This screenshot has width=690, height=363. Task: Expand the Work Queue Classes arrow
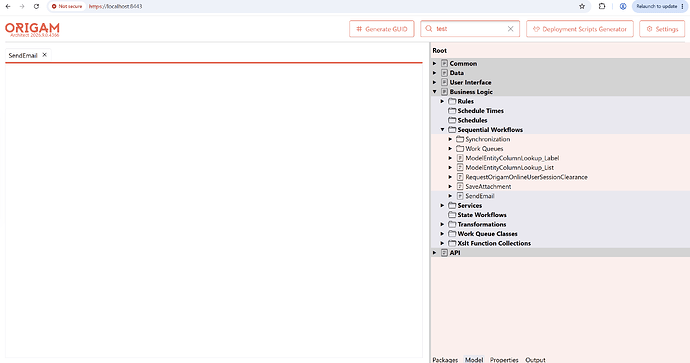coord(443,234)
